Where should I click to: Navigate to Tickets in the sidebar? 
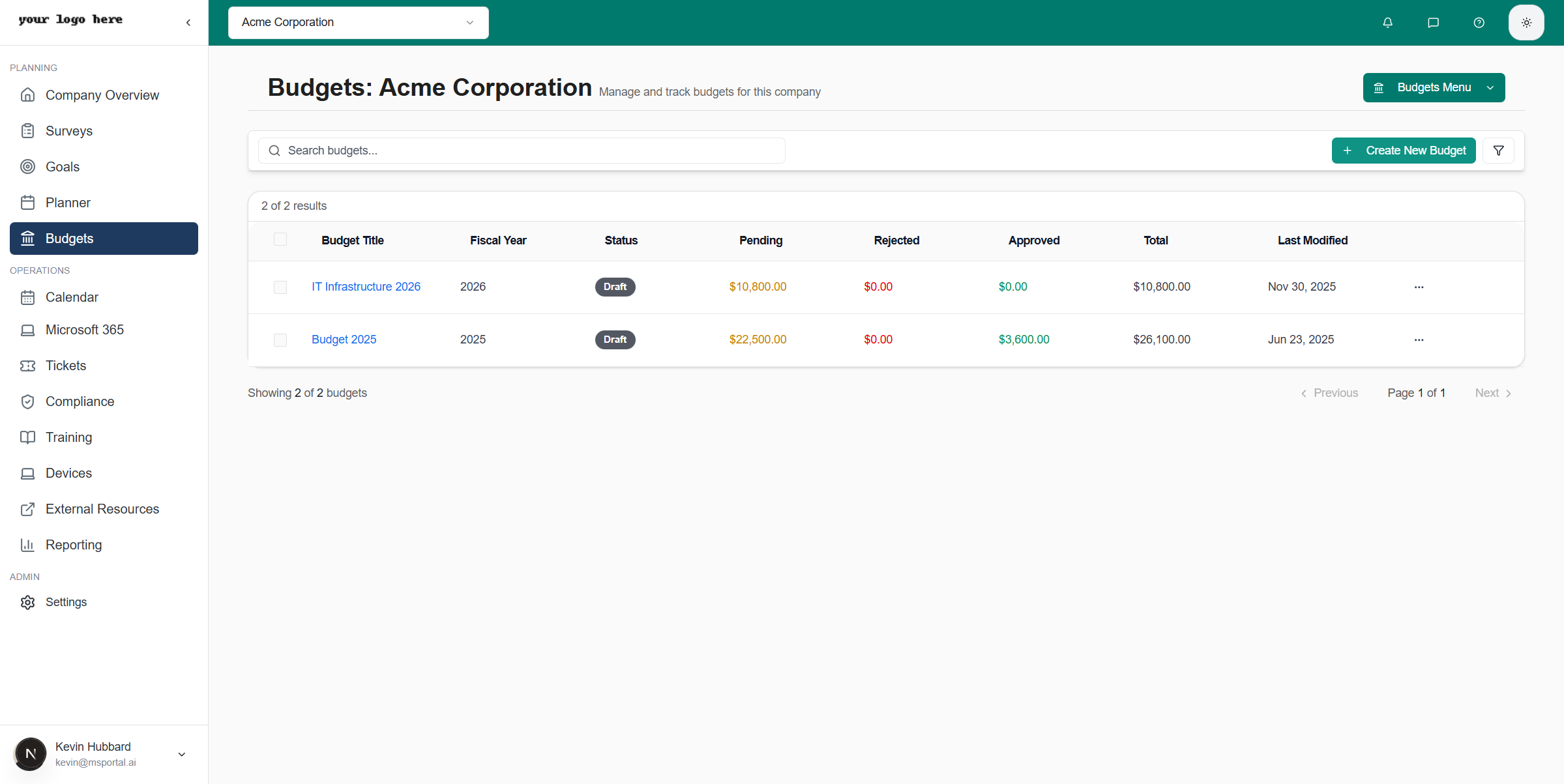[x=66, y=366]
